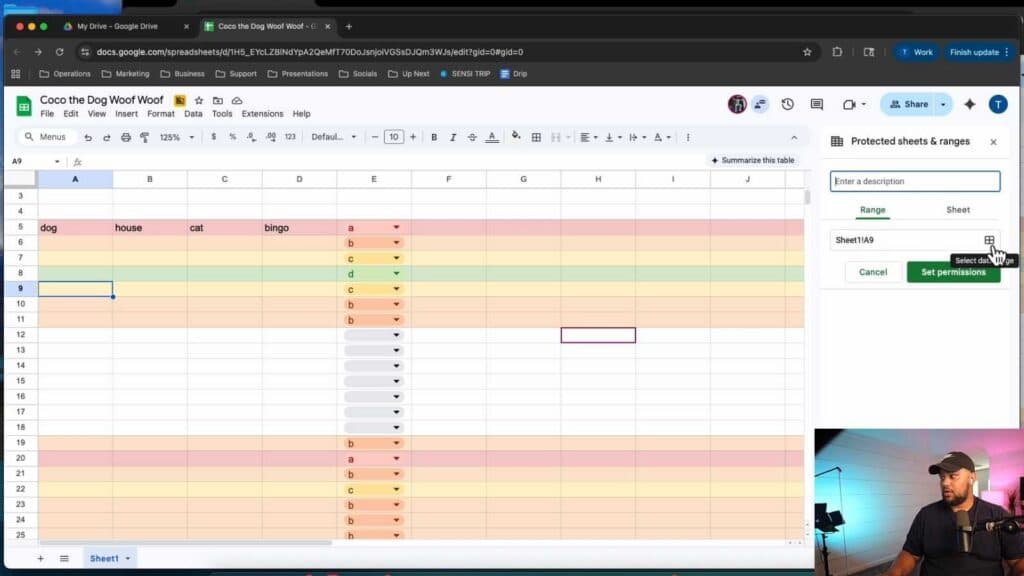Open the comments icon
Viewport: 1024px width, 576px height.
pyautogui.click(x=816, y=104)
